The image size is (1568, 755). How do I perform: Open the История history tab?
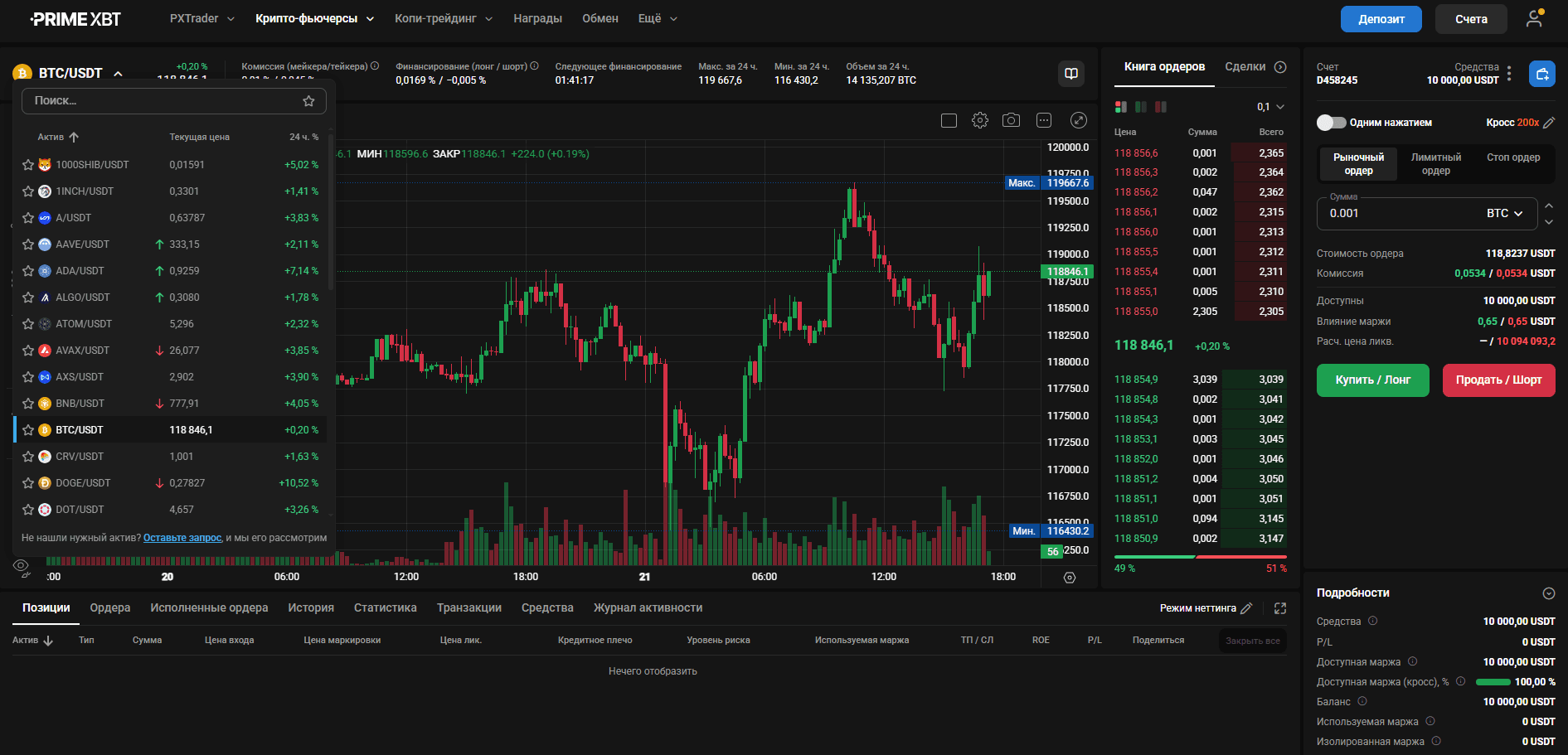click(311, 608)
